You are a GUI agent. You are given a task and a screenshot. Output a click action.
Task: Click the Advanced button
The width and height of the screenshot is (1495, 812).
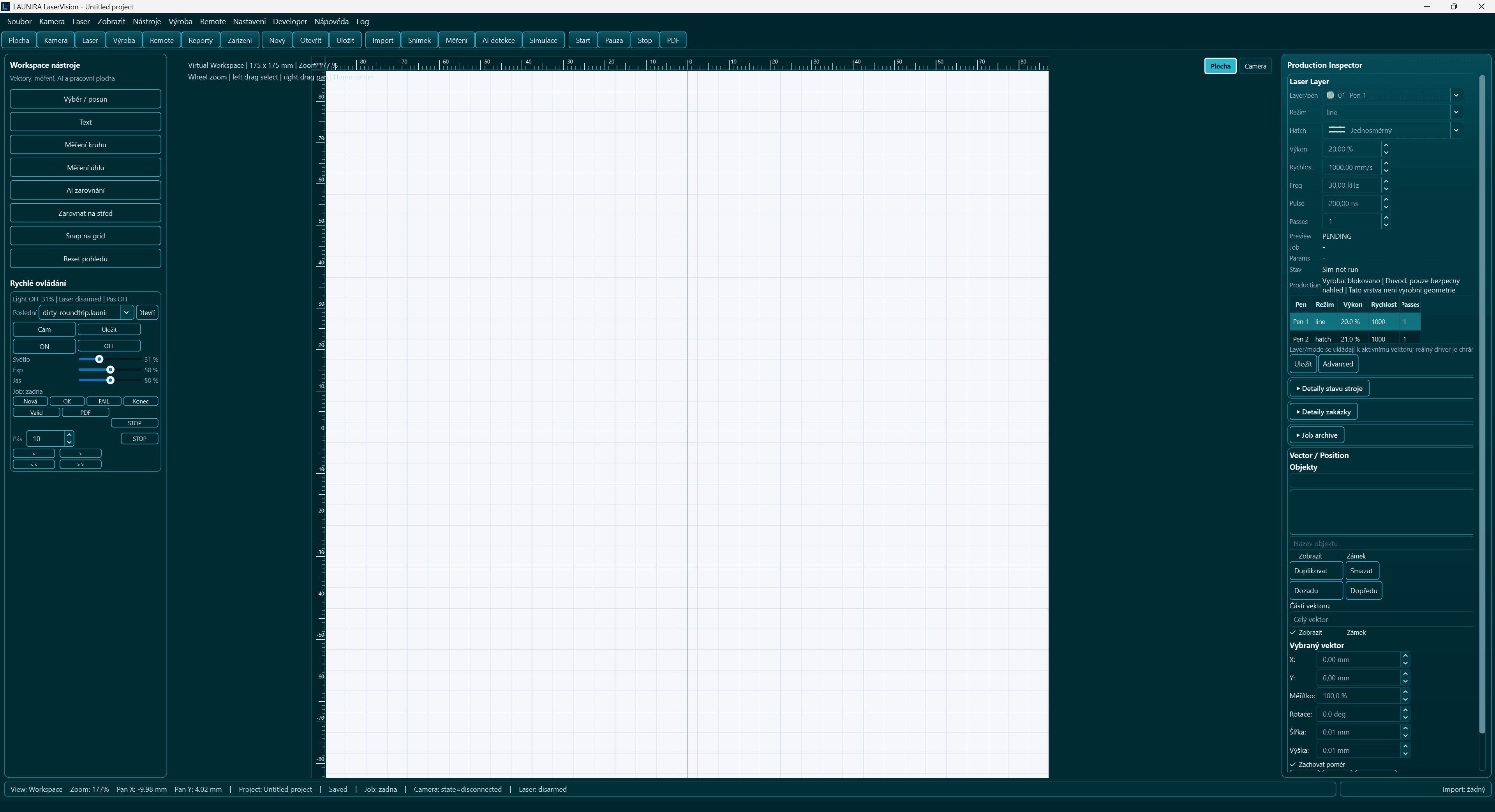tap(1338, 364)
